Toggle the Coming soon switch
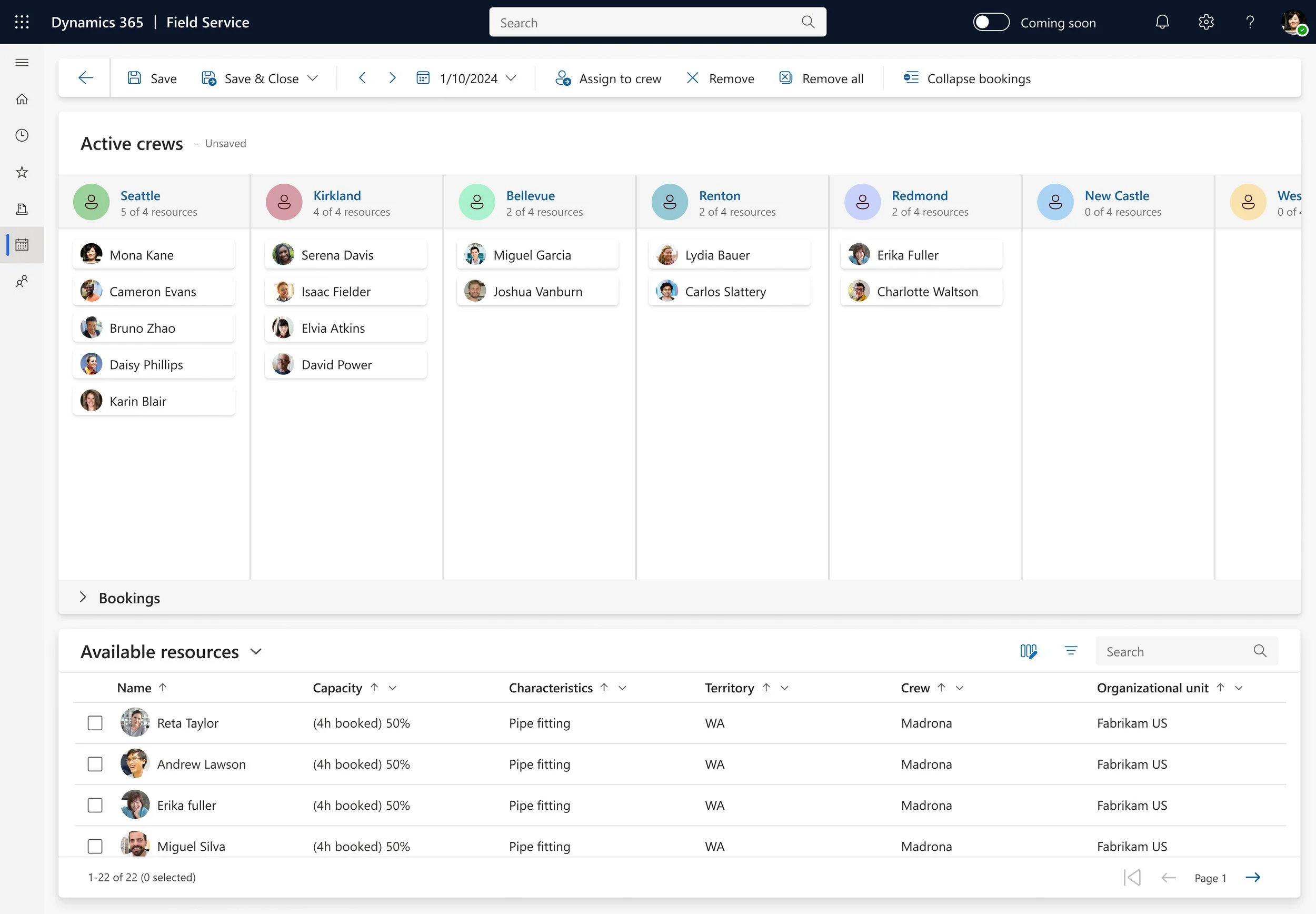This screenshot has height=914, width=1316. coord(991,22)
